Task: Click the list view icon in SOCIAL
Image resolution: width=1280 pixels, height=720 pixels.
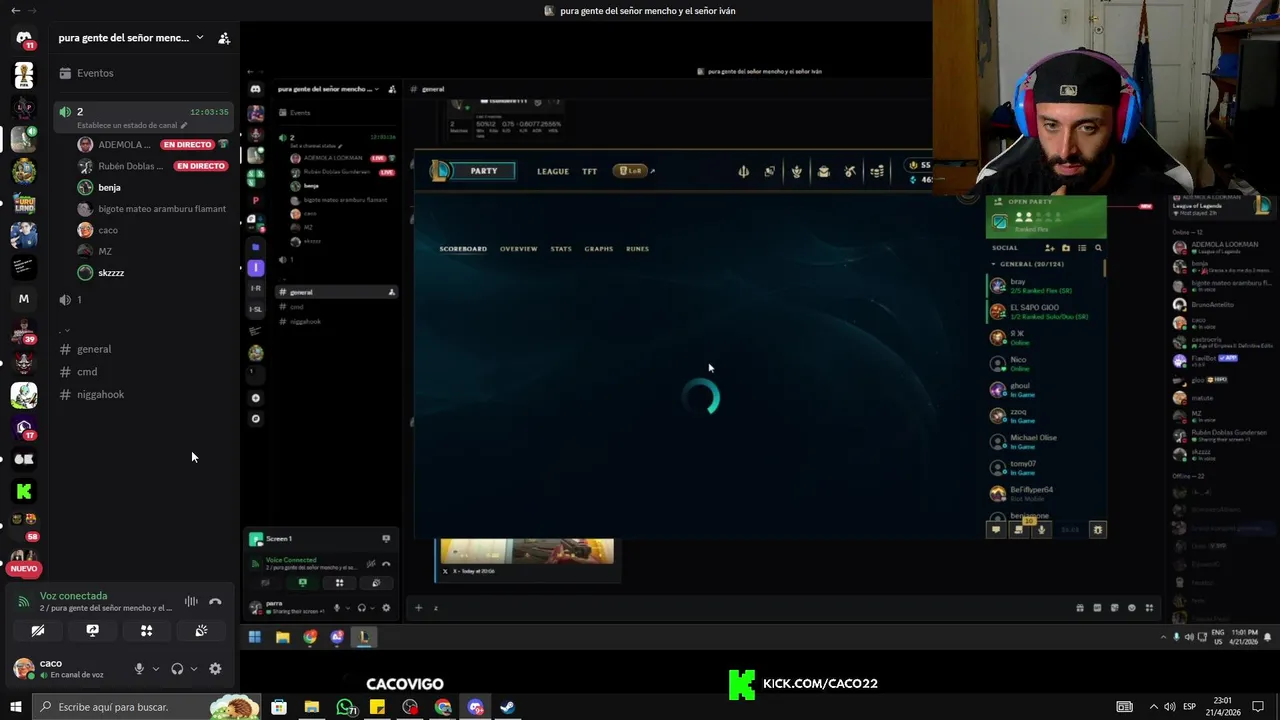Action: (x=1082, y=248)
